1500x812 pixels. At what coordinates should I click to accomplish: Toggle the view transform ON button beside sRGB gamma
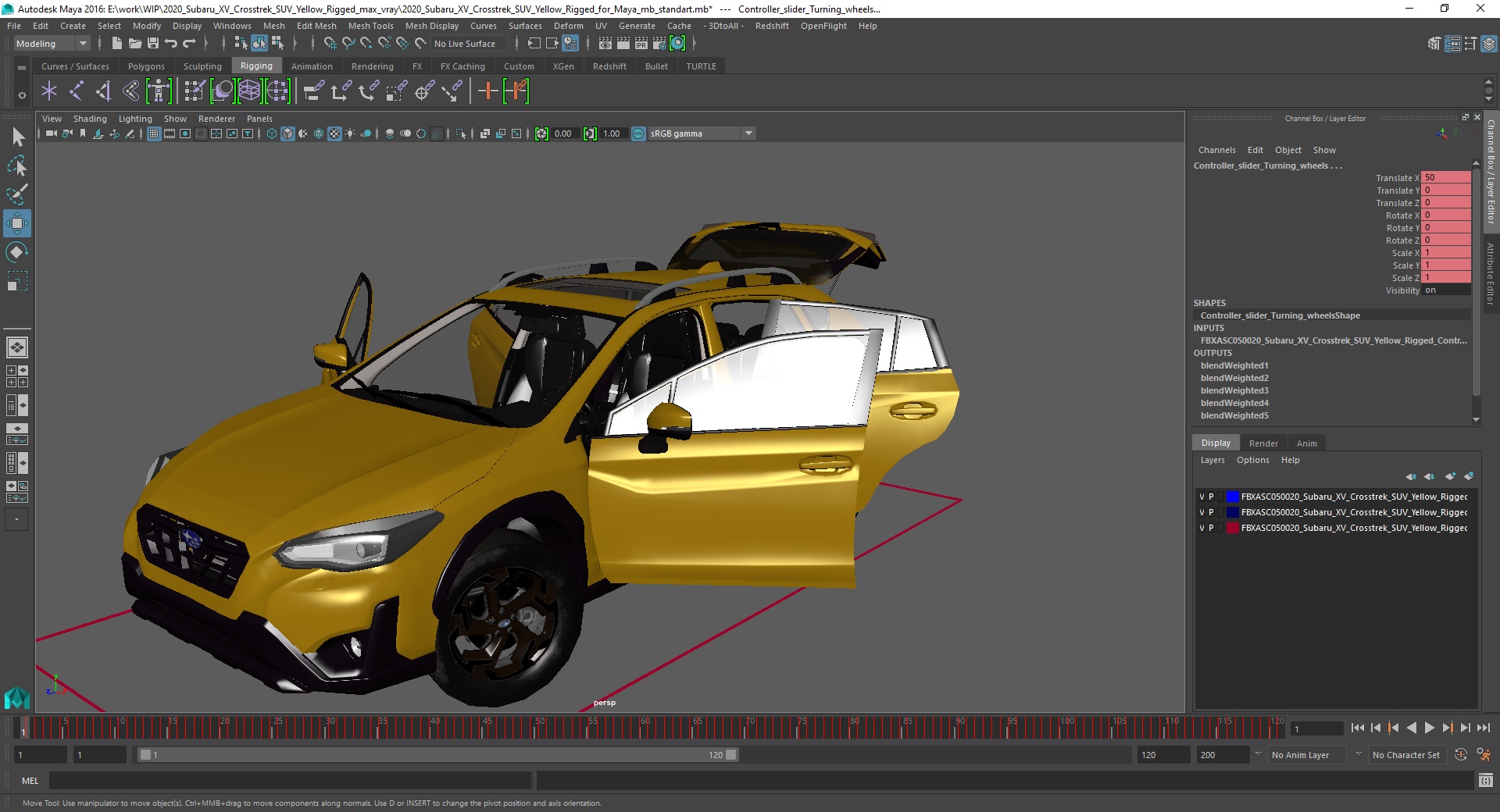tap(638, 134)
